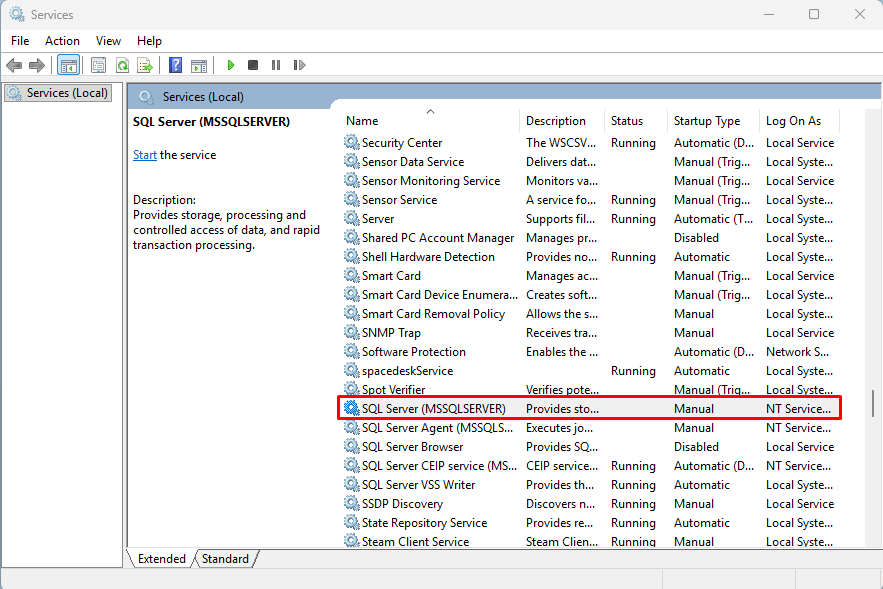Click the Pause Service toolbar icon
The height and width of the screenshot is (589, 883).
(x=276, y=65)
